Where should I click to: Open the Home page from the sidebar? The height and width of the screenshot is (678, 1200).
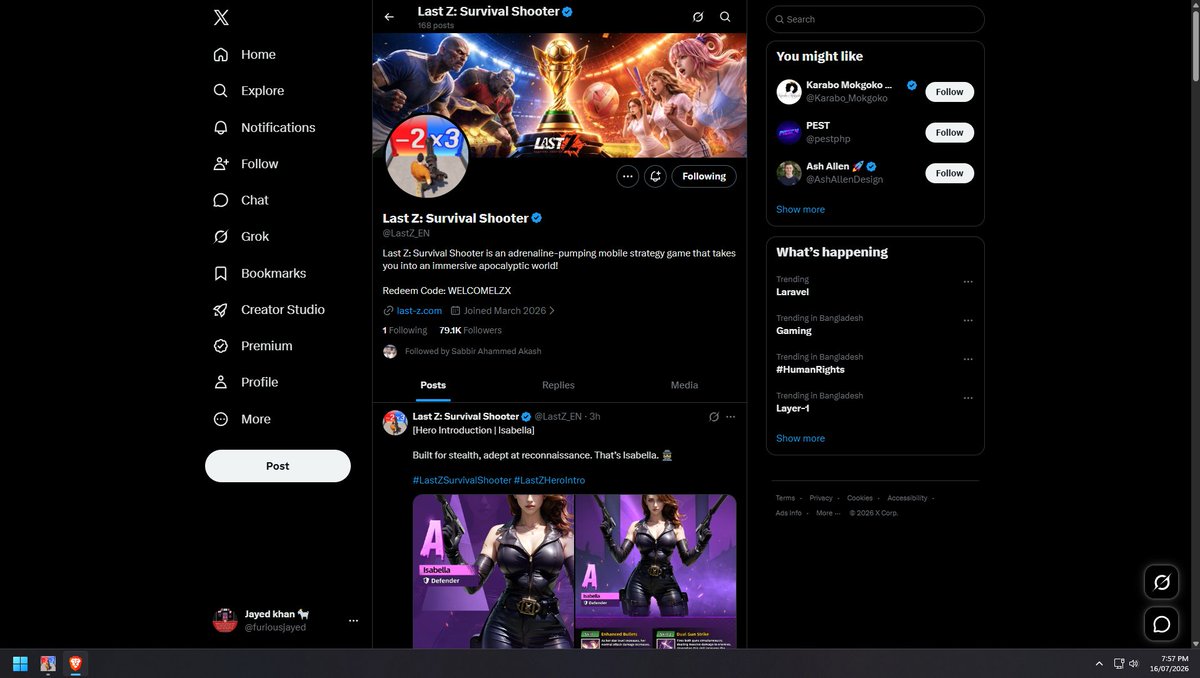[245, 55]
